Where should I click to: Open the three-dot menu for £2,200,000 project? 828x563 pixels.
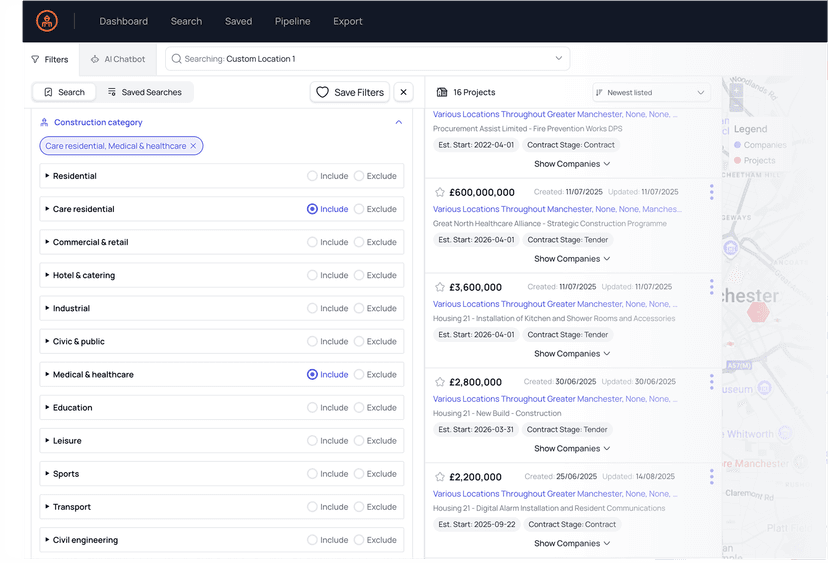711,477
